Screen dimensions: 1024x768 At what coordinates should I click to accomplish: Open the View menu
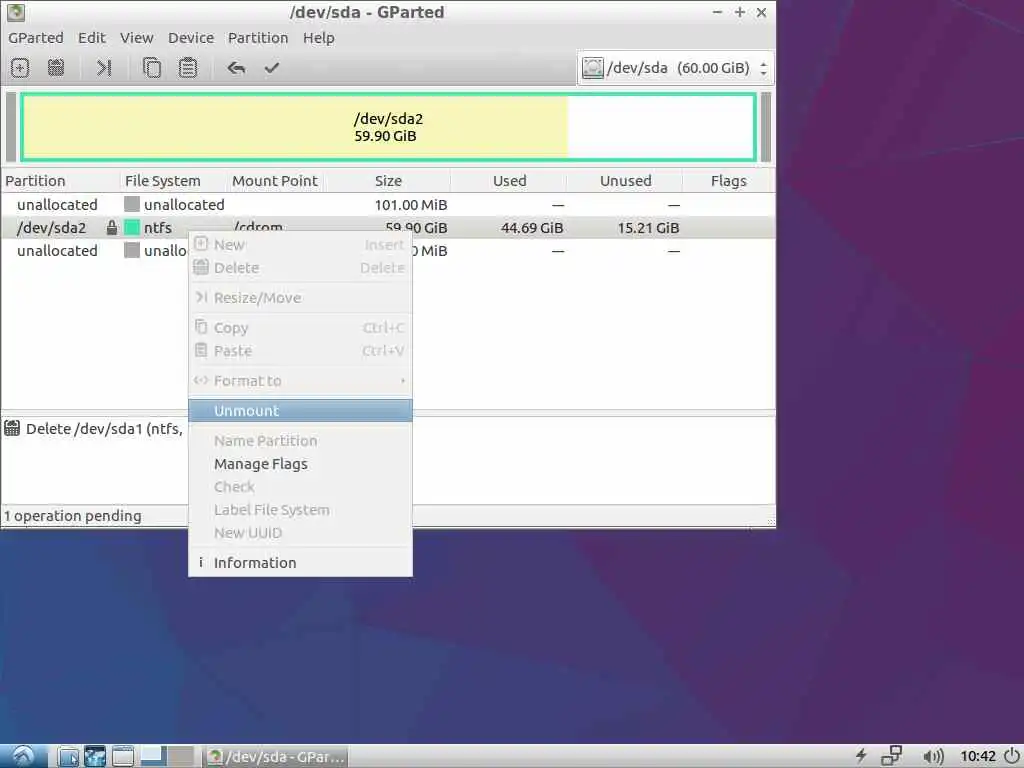pos(136,38)
